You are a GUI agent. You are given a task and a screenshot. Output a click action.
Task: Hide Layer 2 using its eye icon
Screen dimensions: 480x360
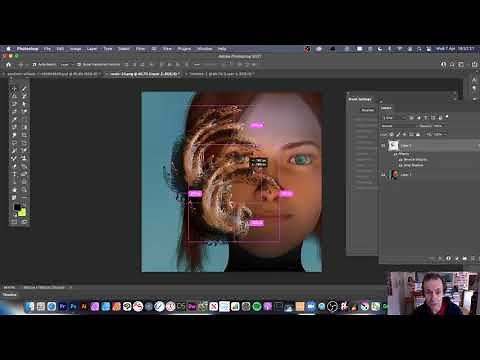point(383,146)
